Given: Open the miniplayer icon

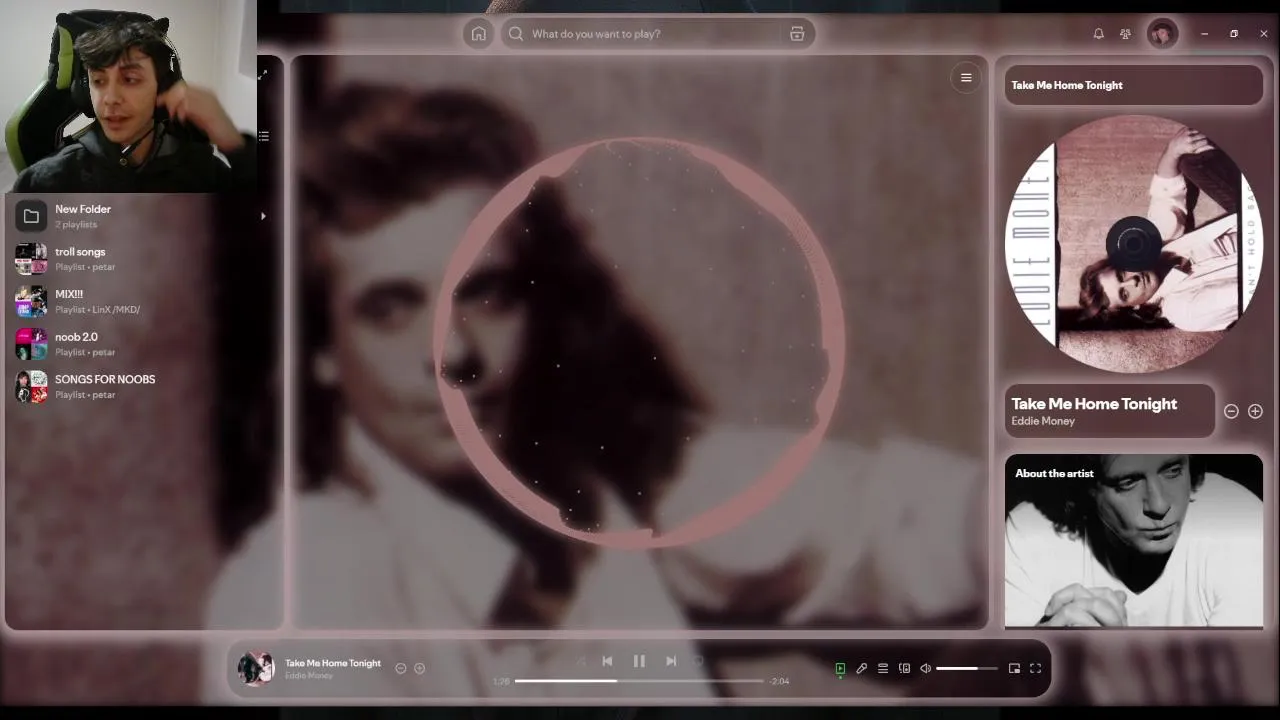Looking at the screenshot, I should pos(1014,668).
